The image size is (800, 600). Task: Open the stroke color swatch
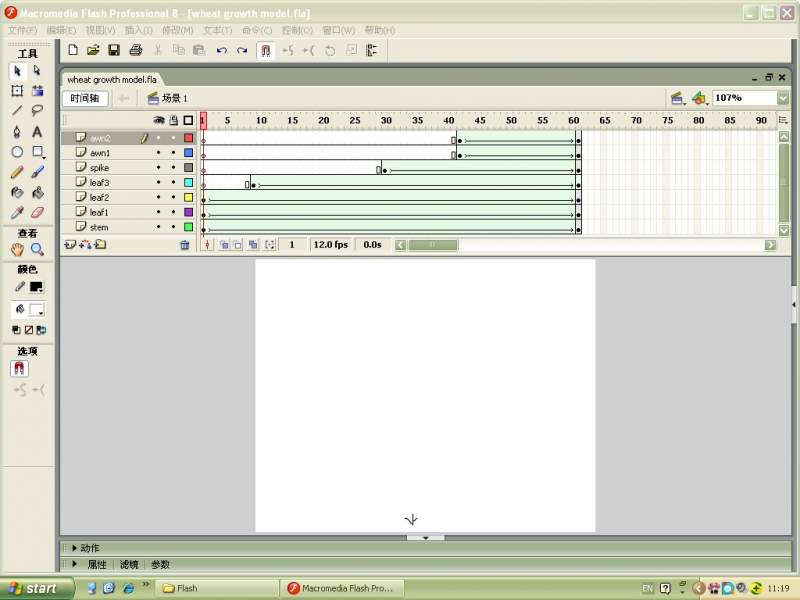36,287
